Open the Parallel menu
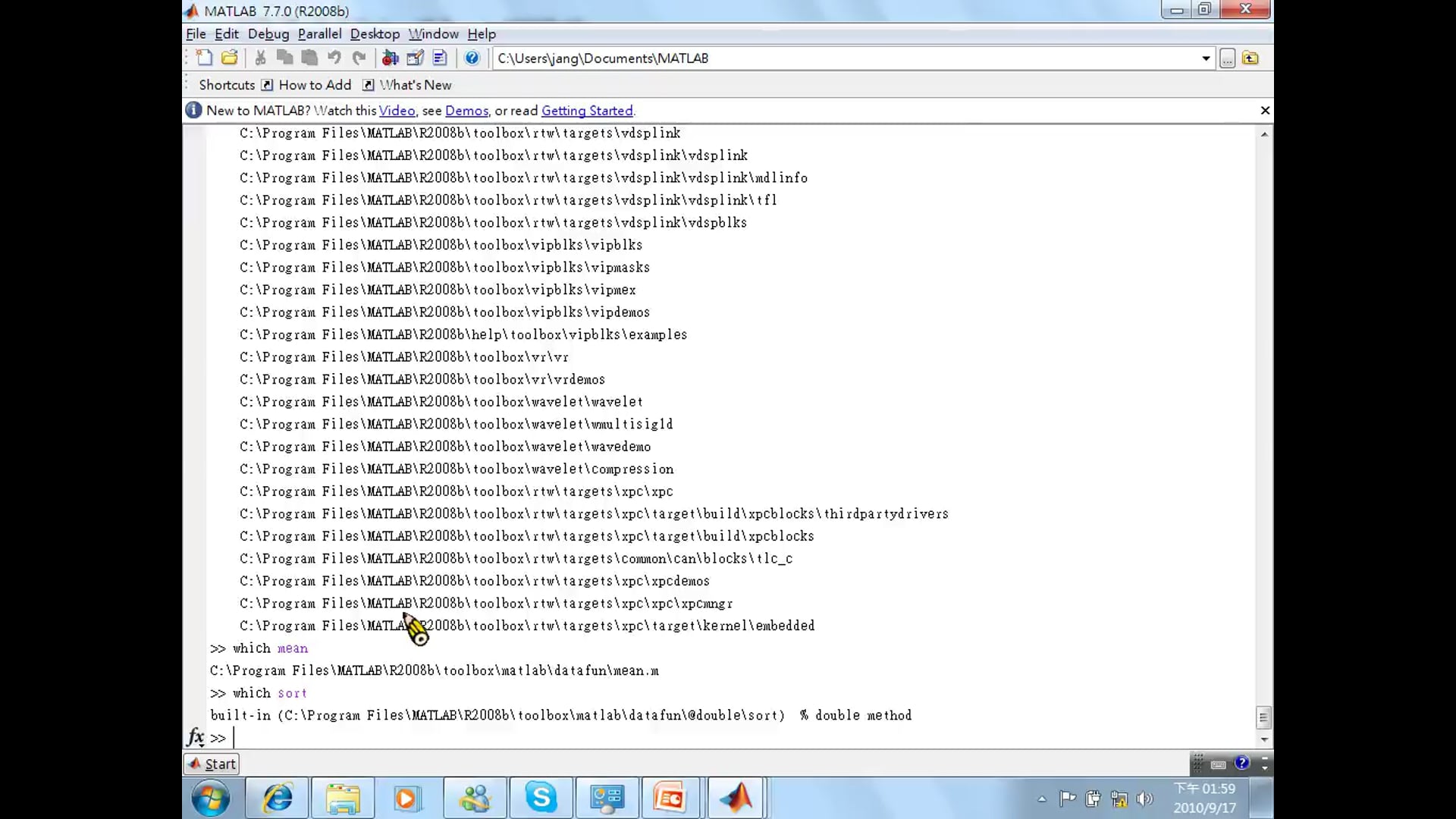 pyautogui.click(x=319, y=34)
